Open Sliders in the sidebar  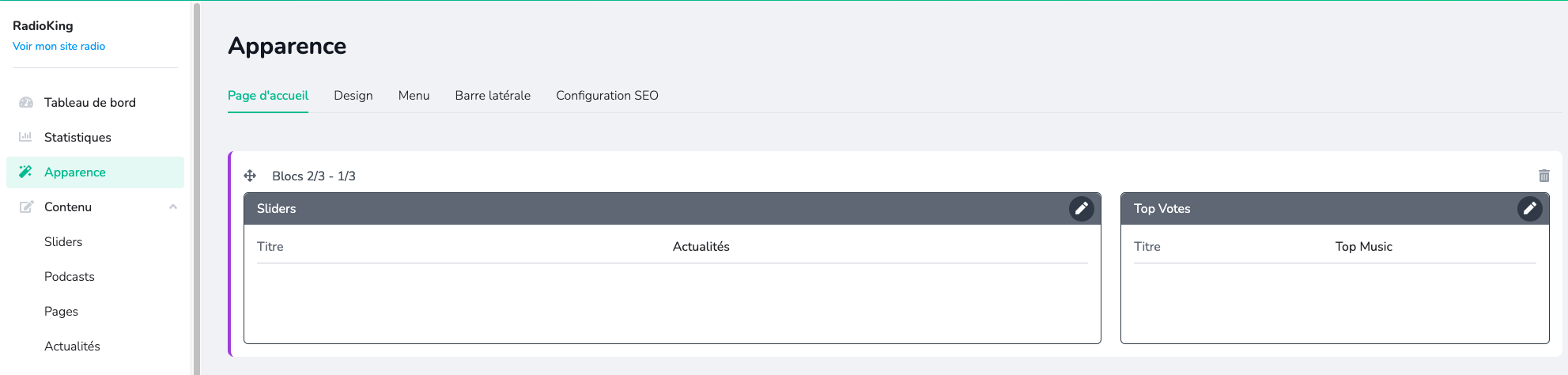63,241
